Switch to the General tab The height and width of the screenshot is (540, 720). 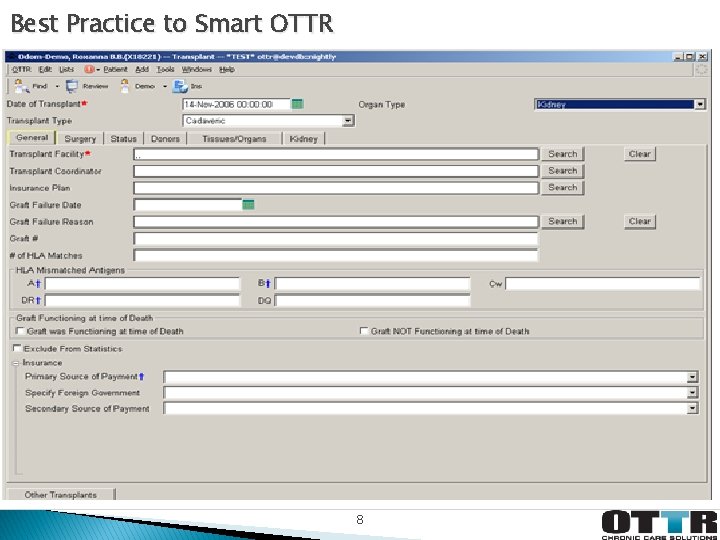point(32,138)
